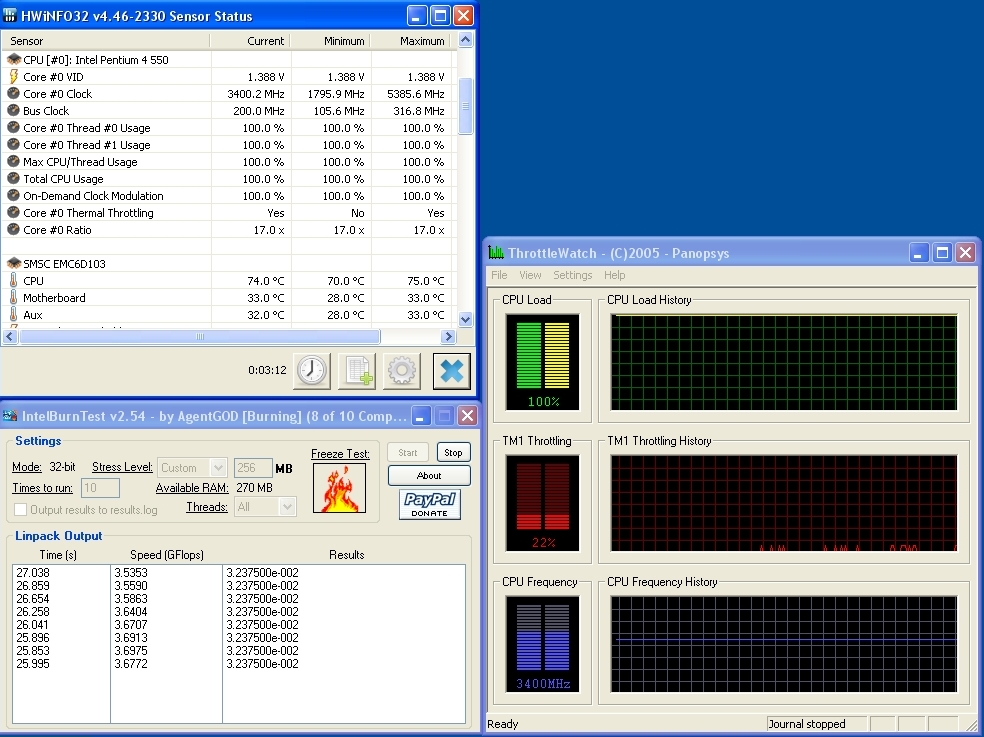Click the HWiNFO horizontal scrollbar thumb

(x=200, y=336)
